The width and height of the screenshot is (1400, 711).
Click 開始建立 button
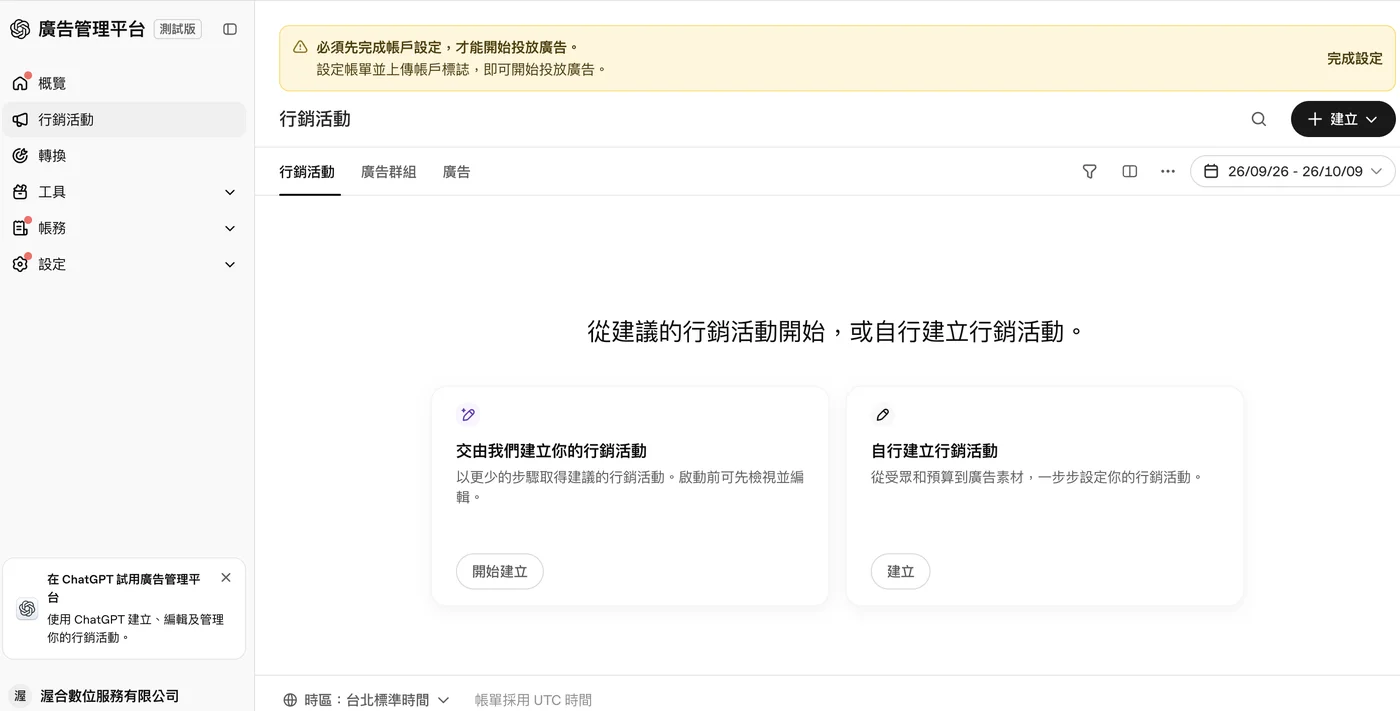500,571
